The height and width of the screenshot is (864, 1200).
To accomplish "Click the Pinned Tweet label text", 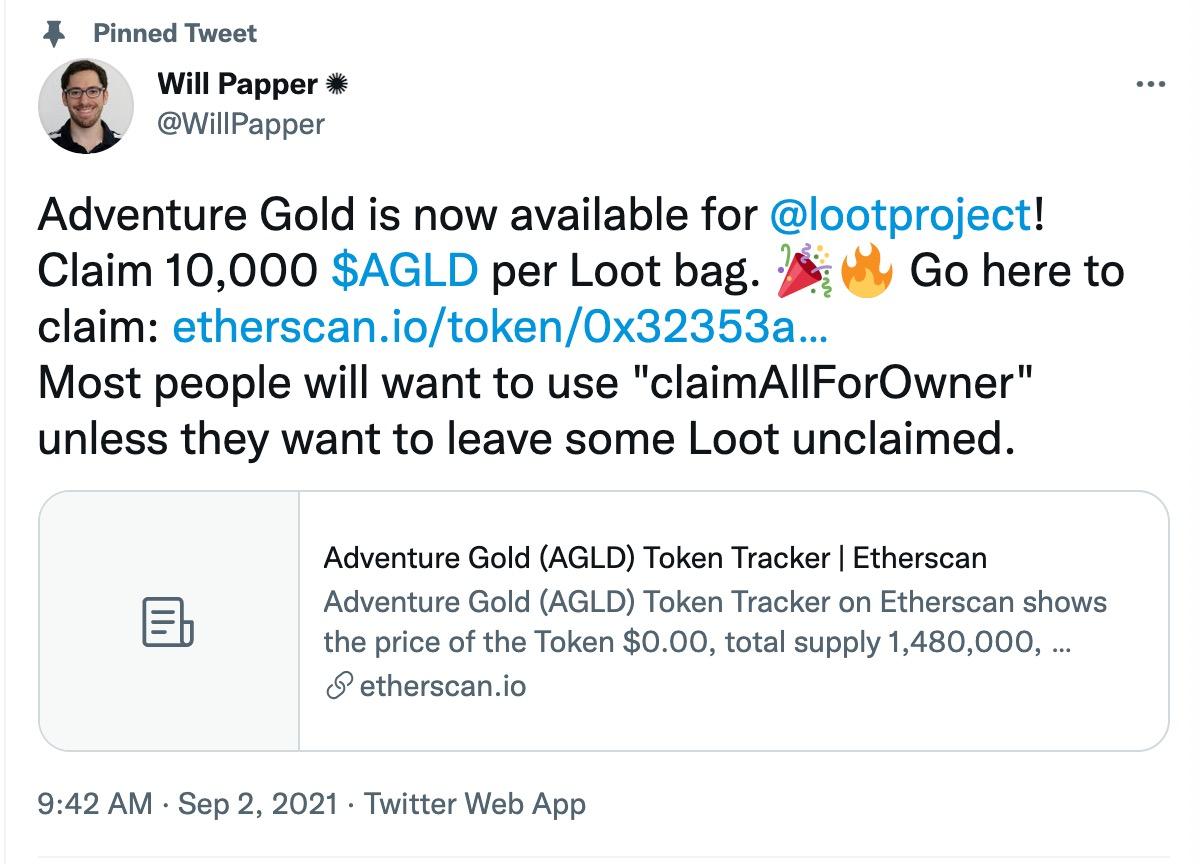I will coord(175,32).
